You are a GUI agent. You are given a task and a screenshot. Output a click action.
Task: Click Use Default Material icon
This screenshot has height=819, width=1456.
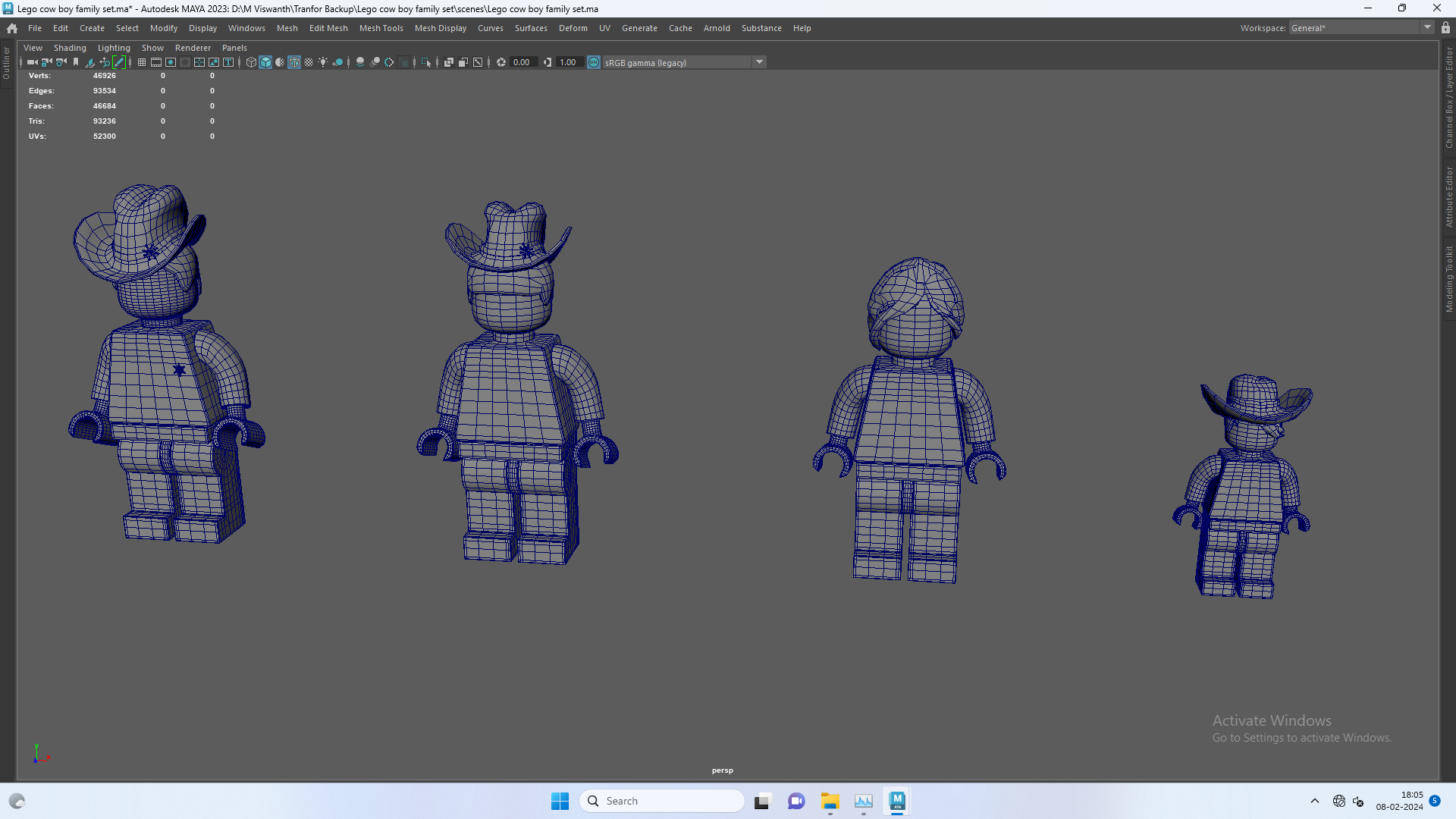click(x=280, y=62)
